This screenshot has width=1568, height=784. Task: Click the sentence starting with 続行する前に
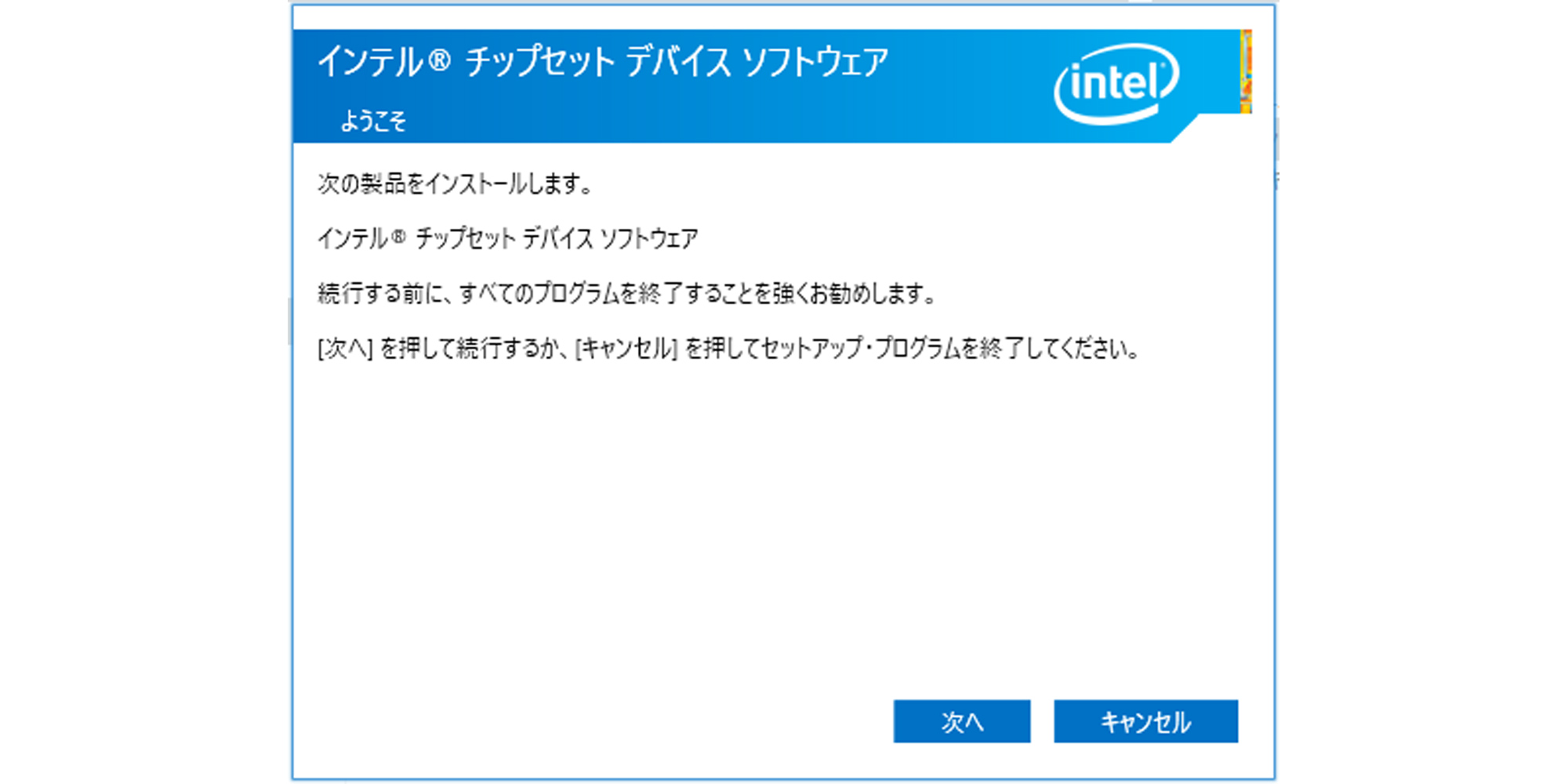point(627,294)
